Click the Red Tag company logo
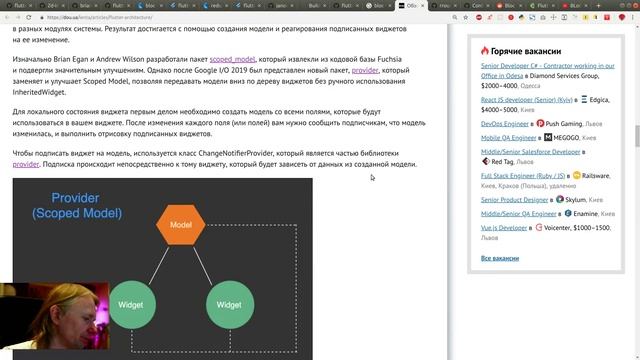 pyautogui.click(x=485, y=162)
